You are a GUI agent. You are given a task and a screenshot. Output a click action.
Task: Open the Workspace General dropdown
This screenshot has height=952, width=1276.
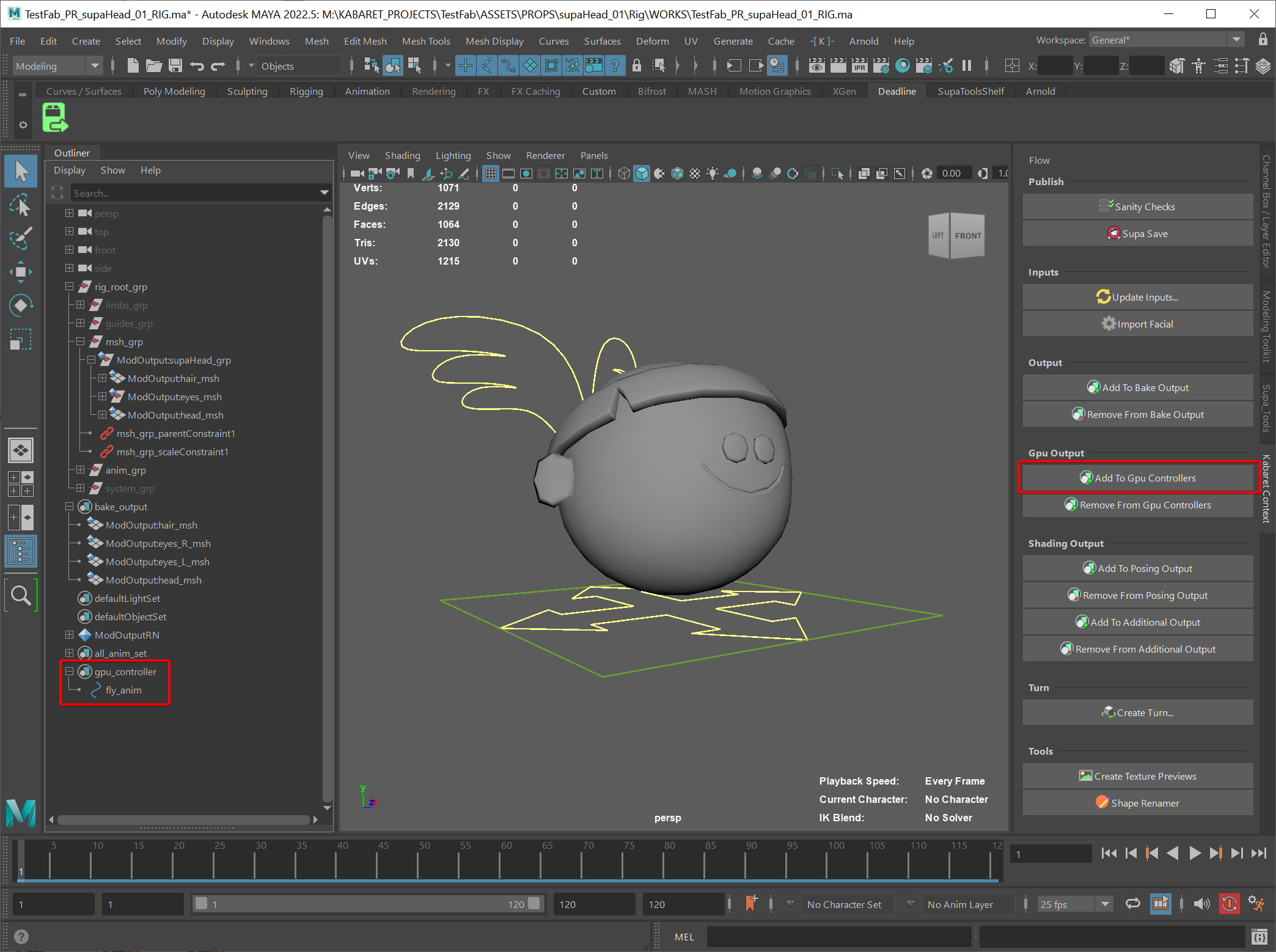tap(1167, 40)
